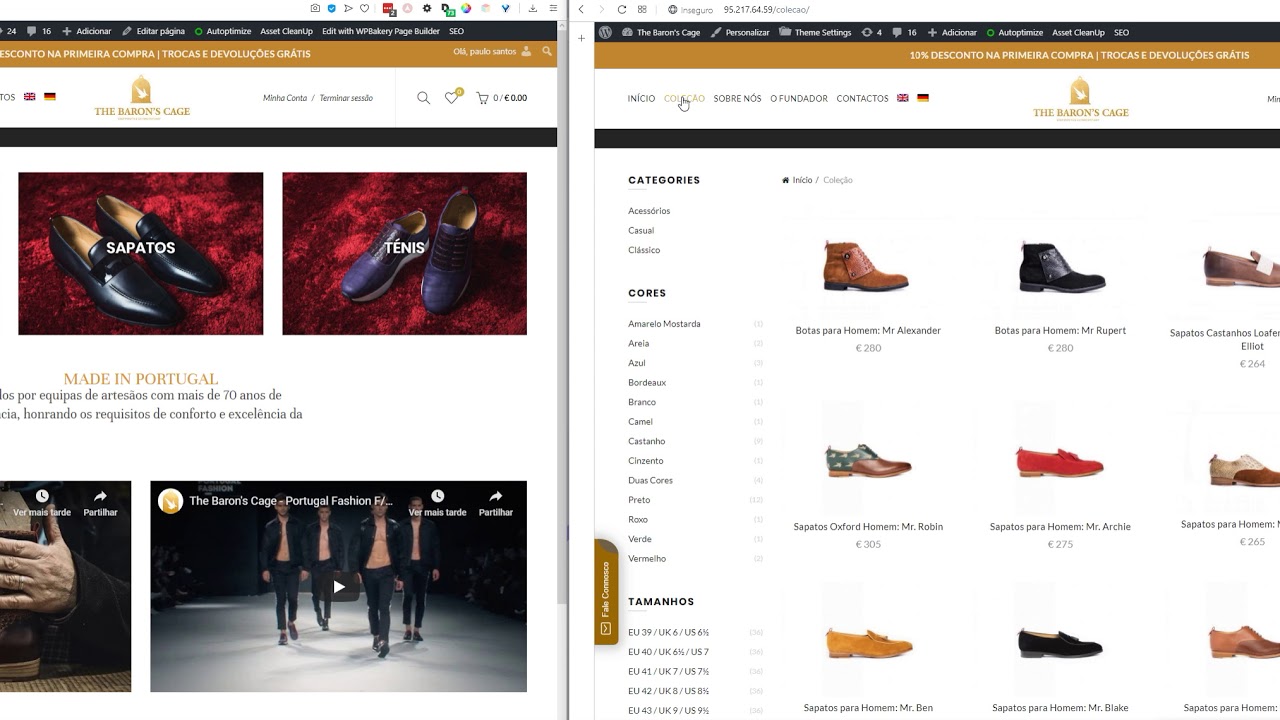This screenshot has width=1280, height=720.
Task: Click Editar página in the left admin bar
Action: pos(153,31)
